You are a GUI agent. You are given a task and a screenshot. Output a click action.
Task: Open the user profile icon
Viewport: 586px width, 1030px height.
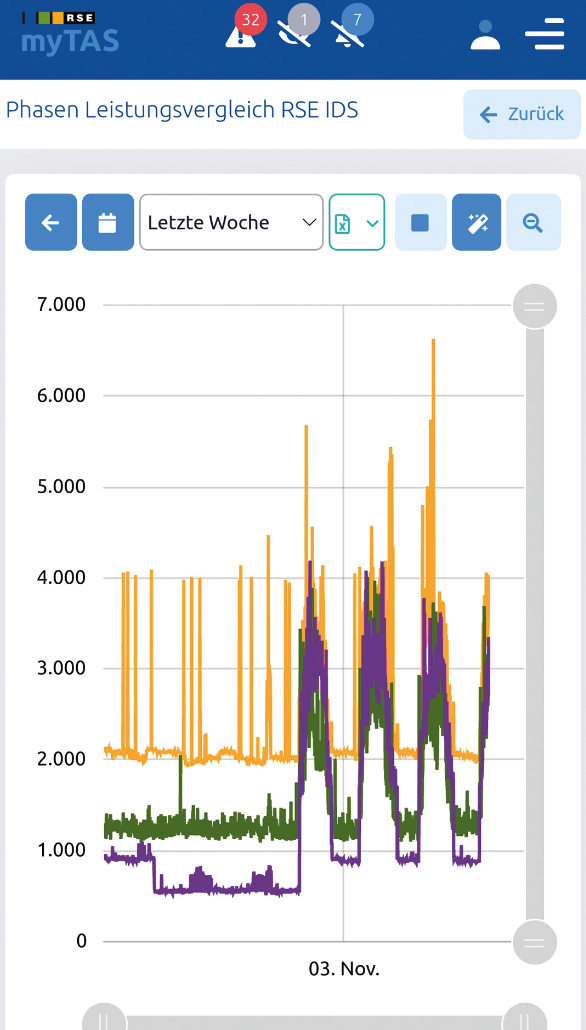(x=485, y=35)
